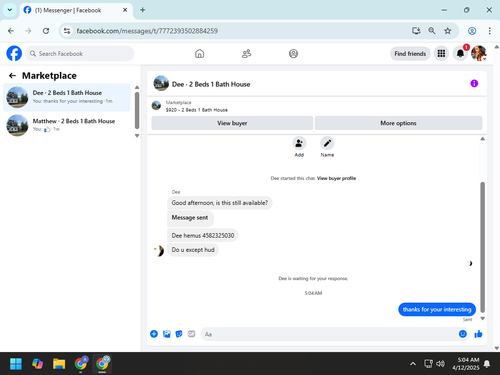Click the Name pencil edit icon
Screen dimensions: 500x375
(327, 143)
